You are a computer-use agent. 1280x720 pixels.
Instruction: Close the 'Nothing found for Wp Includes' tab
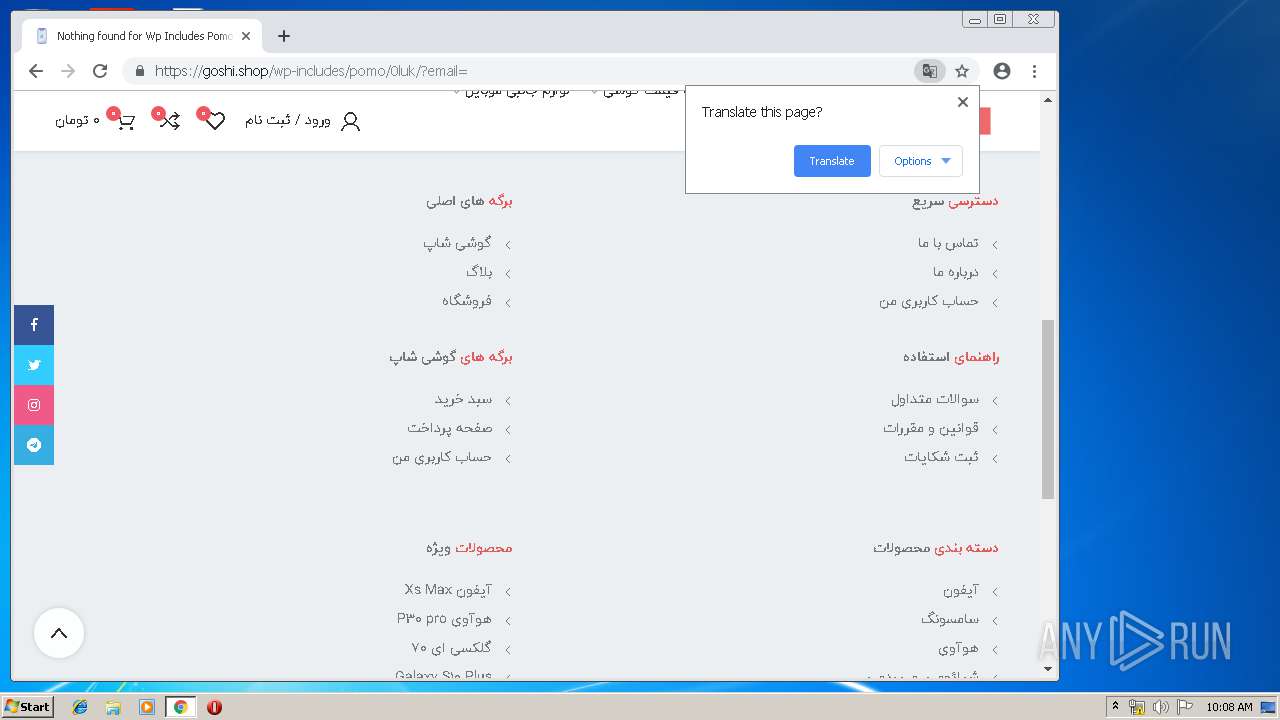point(246,36)
